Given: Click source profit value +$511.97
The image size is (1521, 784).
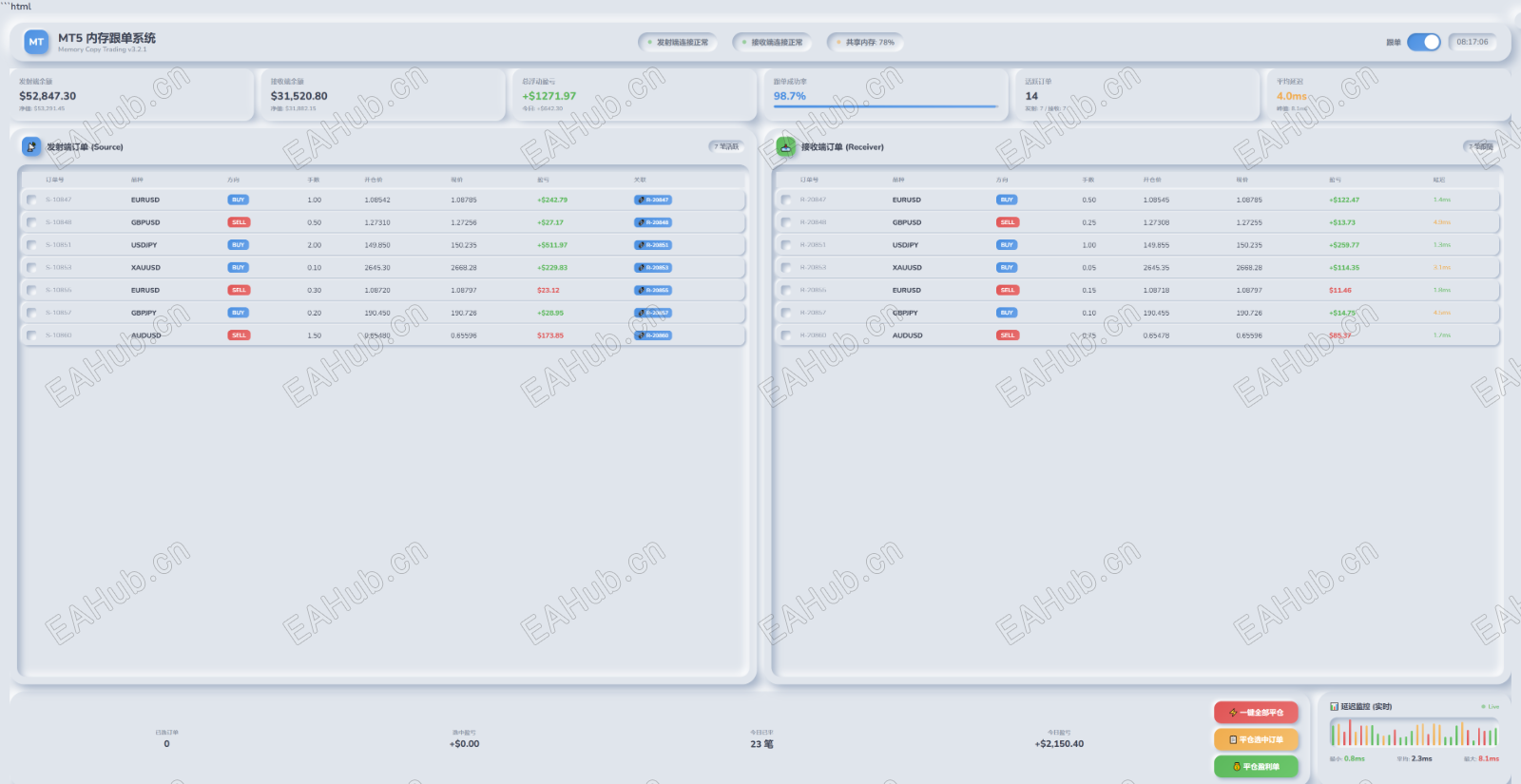Looking at the screenshot, I should [552, 245].
